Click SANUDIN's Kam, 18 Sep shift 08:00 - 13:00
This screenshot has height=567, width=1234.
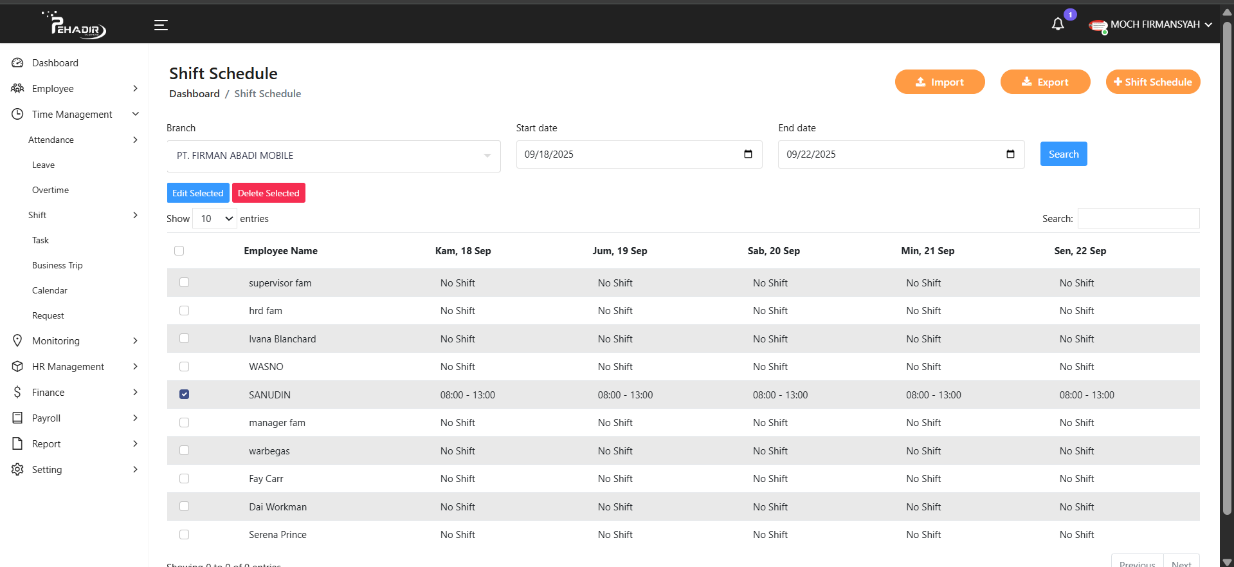468,395
